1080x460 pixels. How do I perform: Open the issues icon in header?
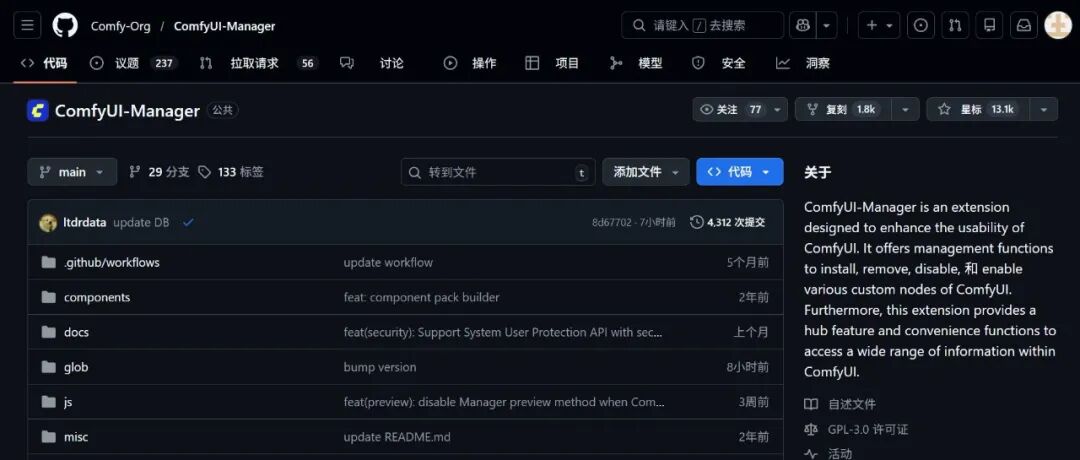pos(920,25)
